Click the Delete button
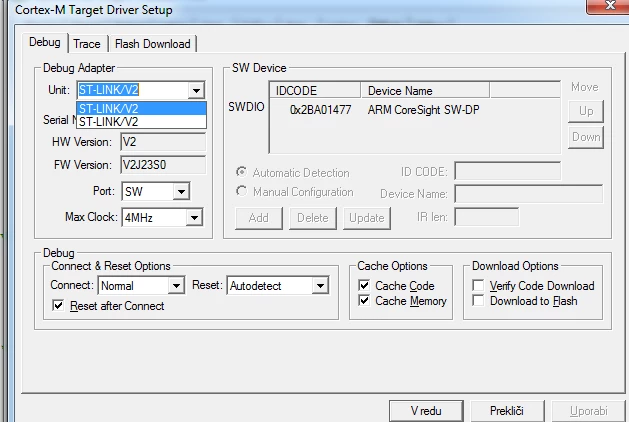The height and width of the screenshot is (422, 629). click(x=313, y=218)
